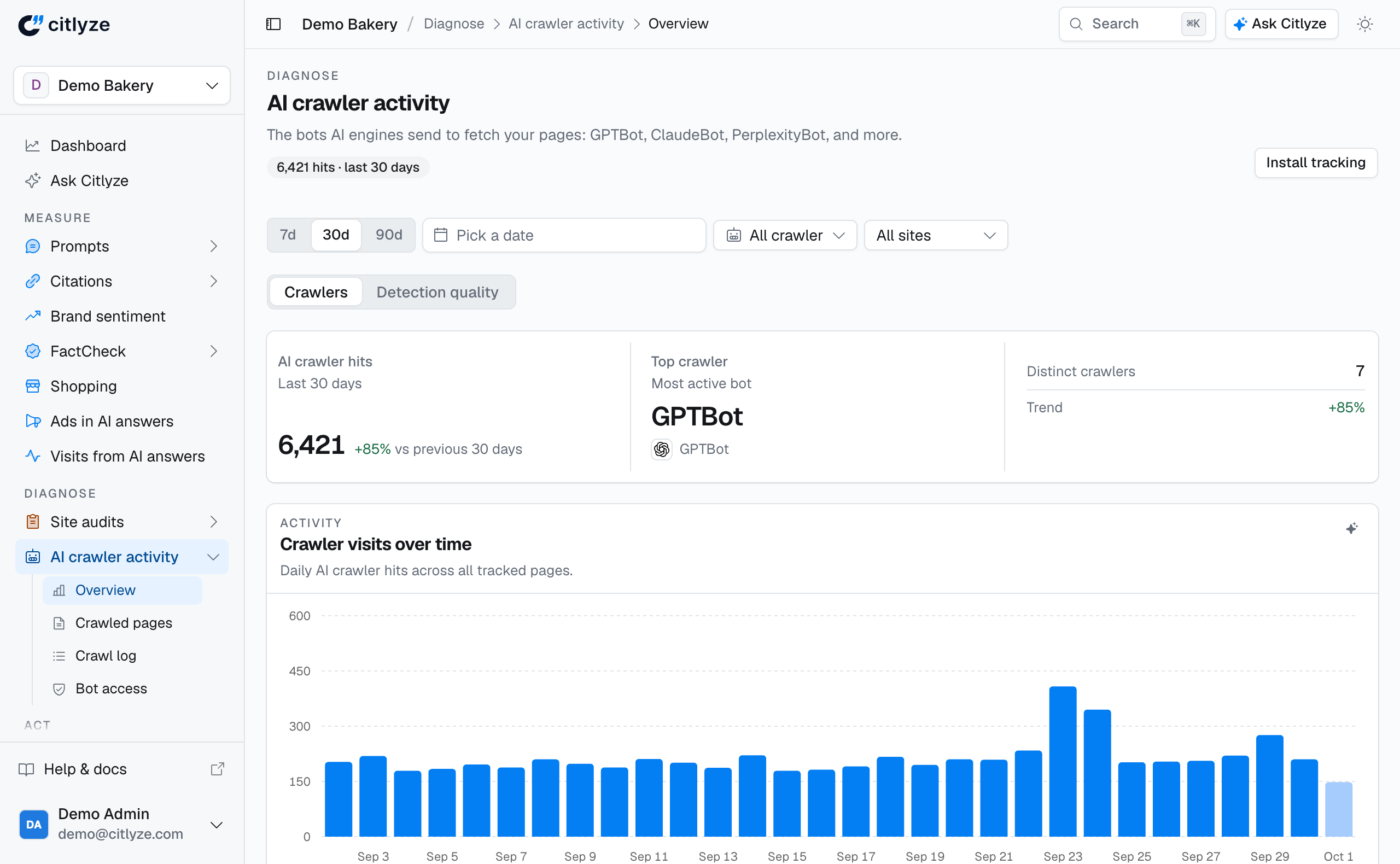Open the Crawled pages subpage

(x=122, y=623)
